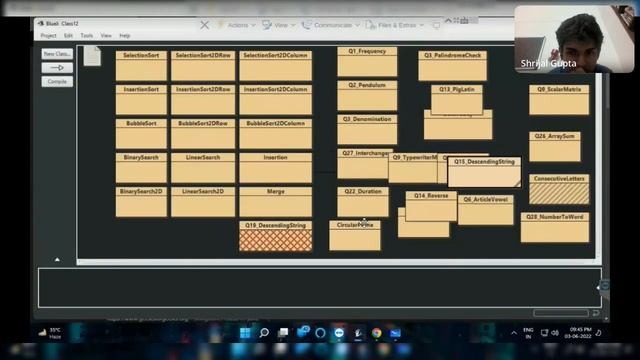Open the Edit menu
The height and width of the screenshot is (360, 640).
(x=68, y=36)
